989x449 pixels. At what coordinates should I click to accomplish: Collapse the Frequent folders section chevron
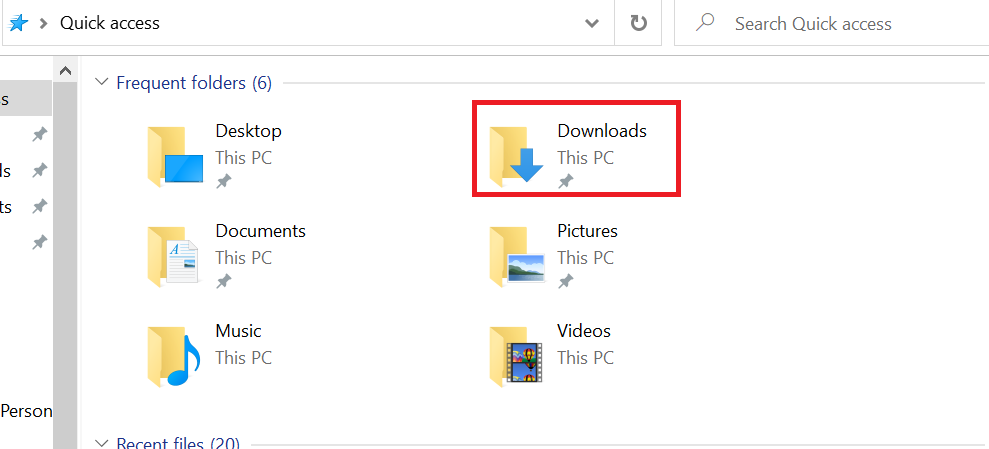pyautogui.click(x=101, y=83)
